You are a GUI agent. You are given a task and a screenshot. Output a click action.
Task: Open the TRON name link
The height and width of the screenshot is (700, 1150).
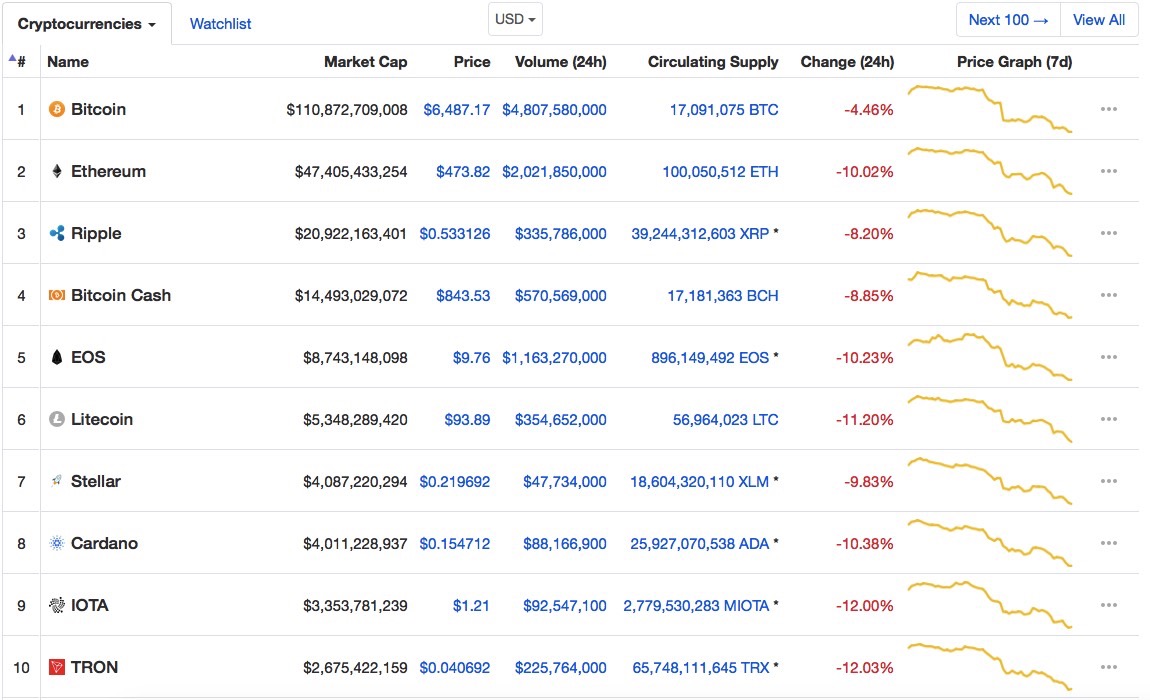pyautogui.click(x=94, y=667)
